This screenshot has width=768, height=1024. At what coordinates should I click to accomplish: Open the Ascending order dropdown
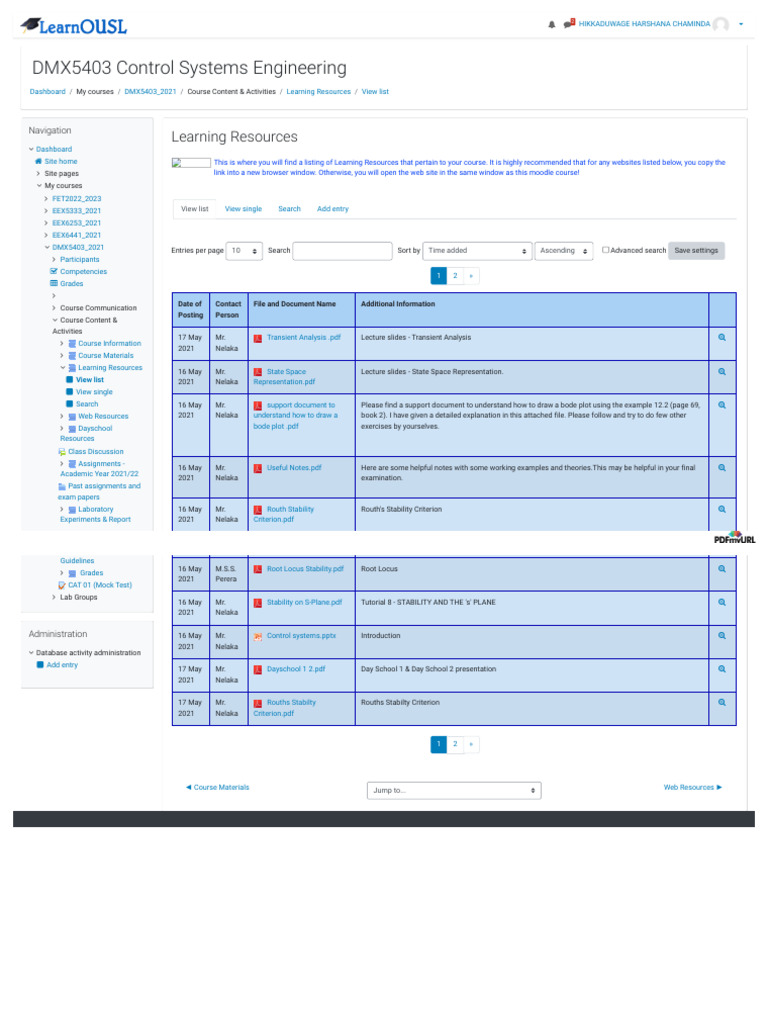[x=564, y=251]
